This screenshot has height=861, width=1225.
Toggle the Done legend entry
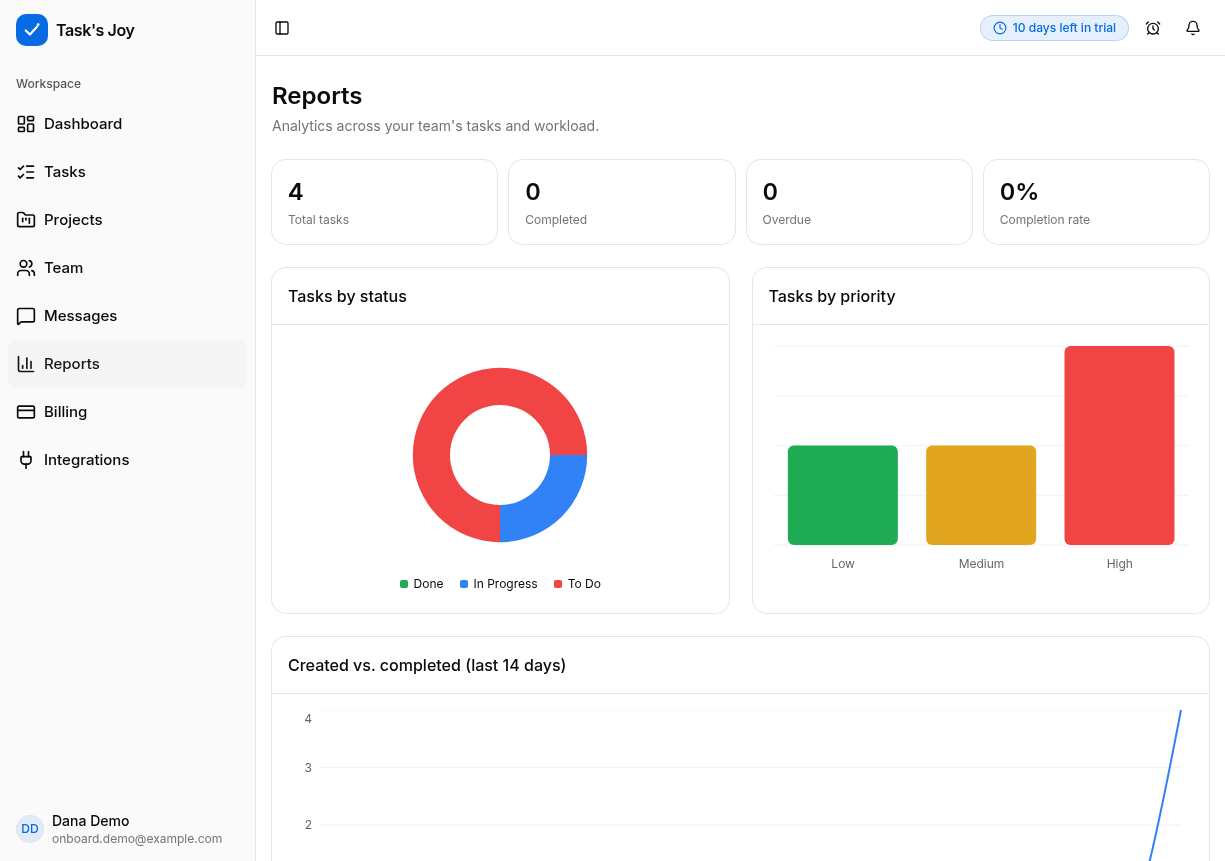click(421, 584)
